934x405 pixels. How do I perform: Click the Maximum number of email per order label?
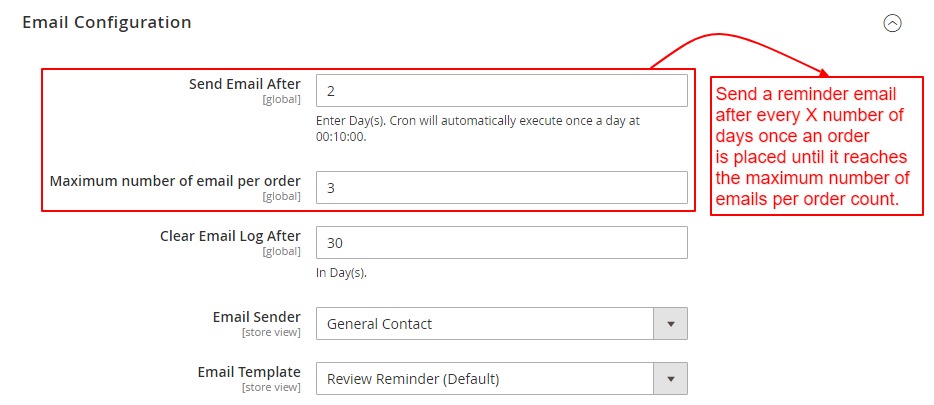click(175, 181)
